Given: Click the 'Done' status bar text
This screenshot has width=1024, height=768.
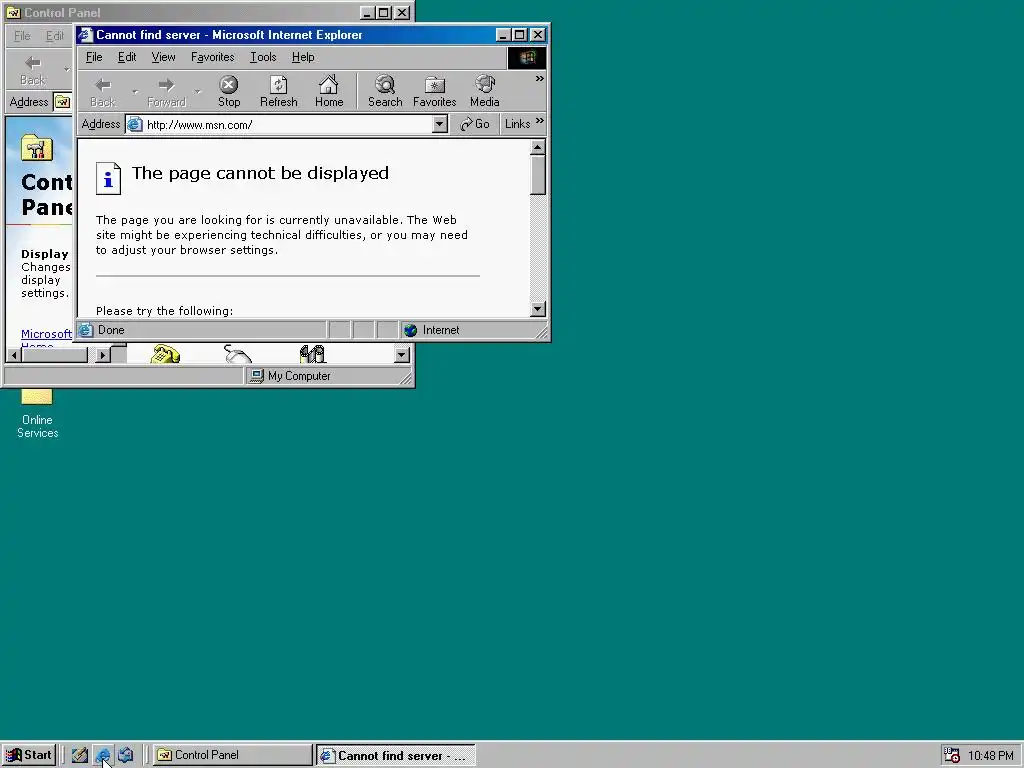Looking at the screenshot, I should click(111, 330).
